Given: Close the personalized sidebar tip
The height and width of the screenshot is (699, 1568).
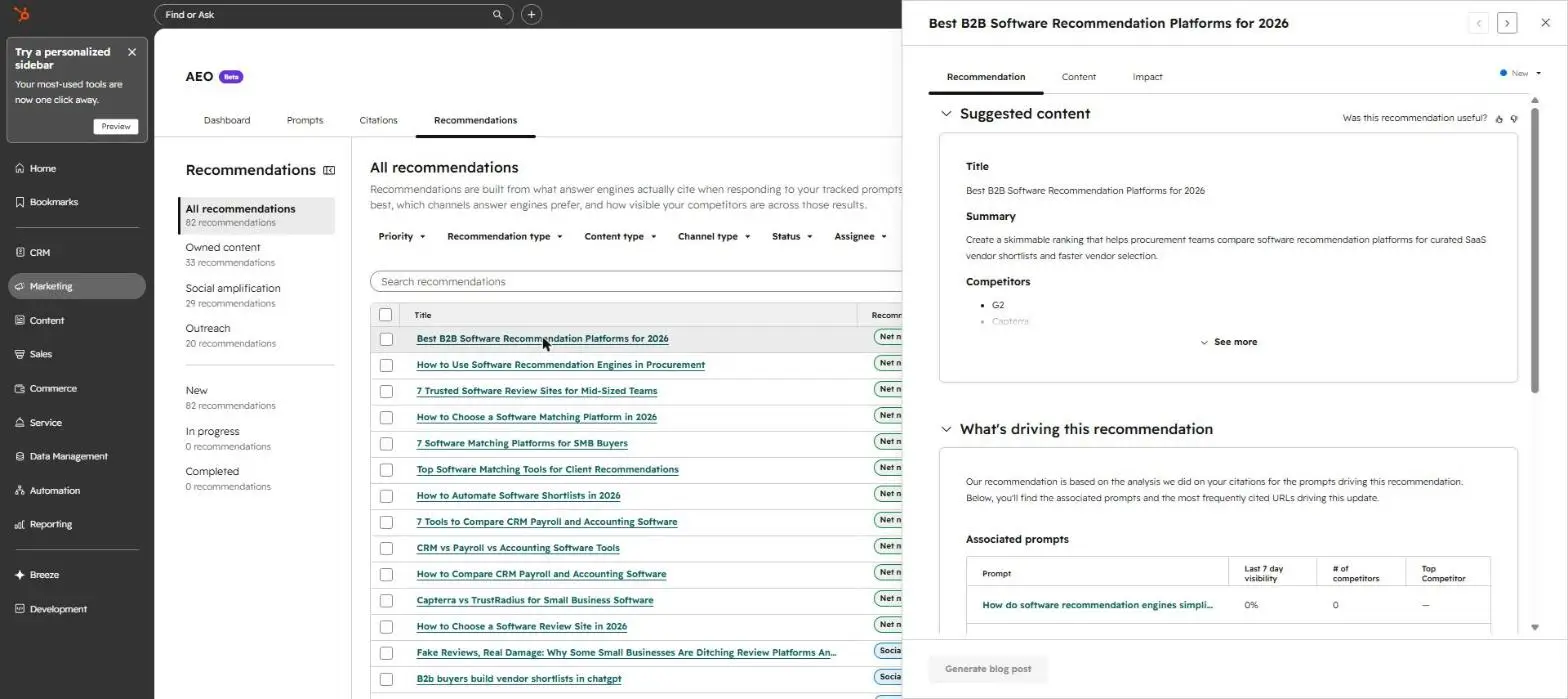Looking at the screenshot, I should point(132,52).
